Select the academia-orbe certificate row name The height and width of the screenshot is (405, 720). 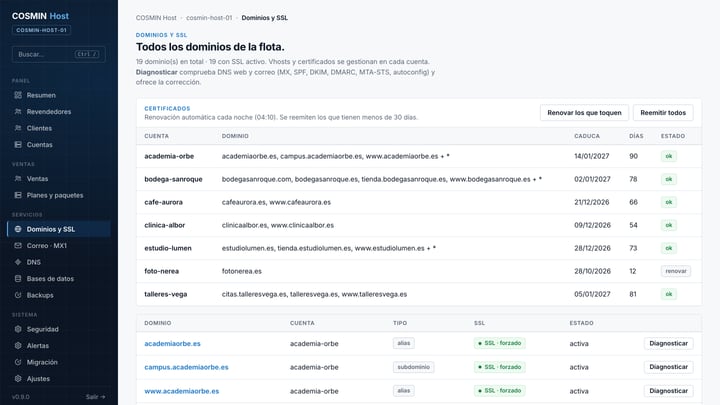169,156
